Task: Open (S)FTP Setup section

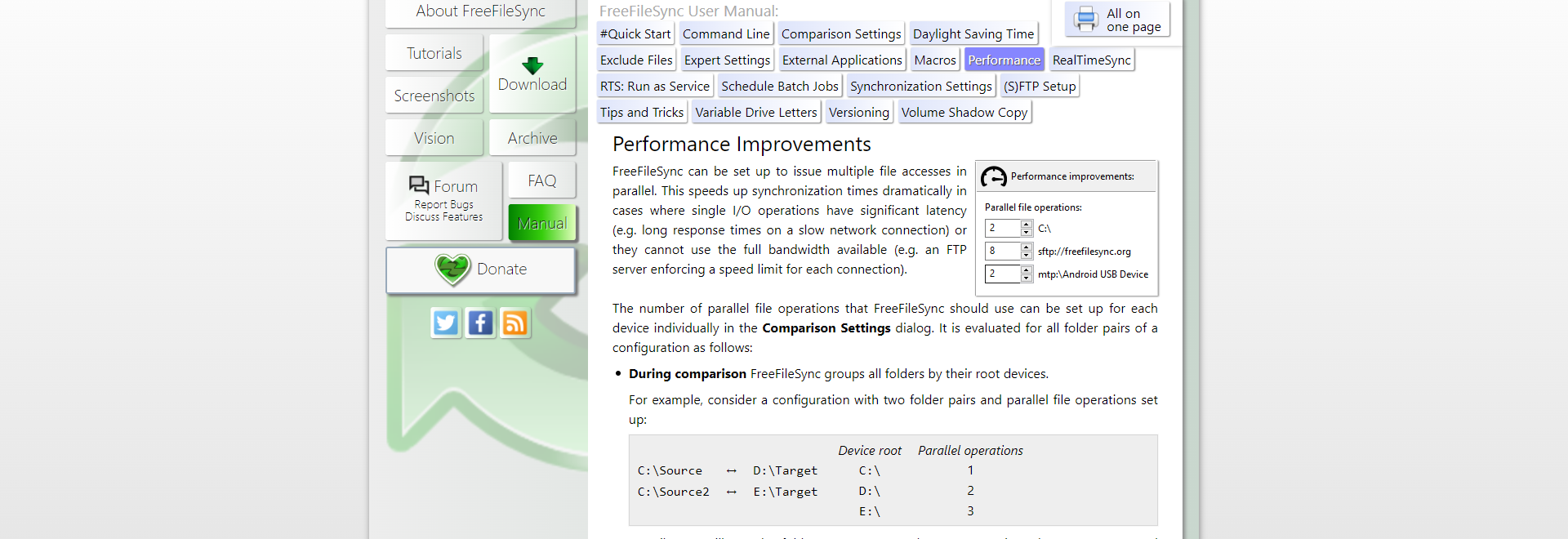Action: click(x=1040, y=86)
